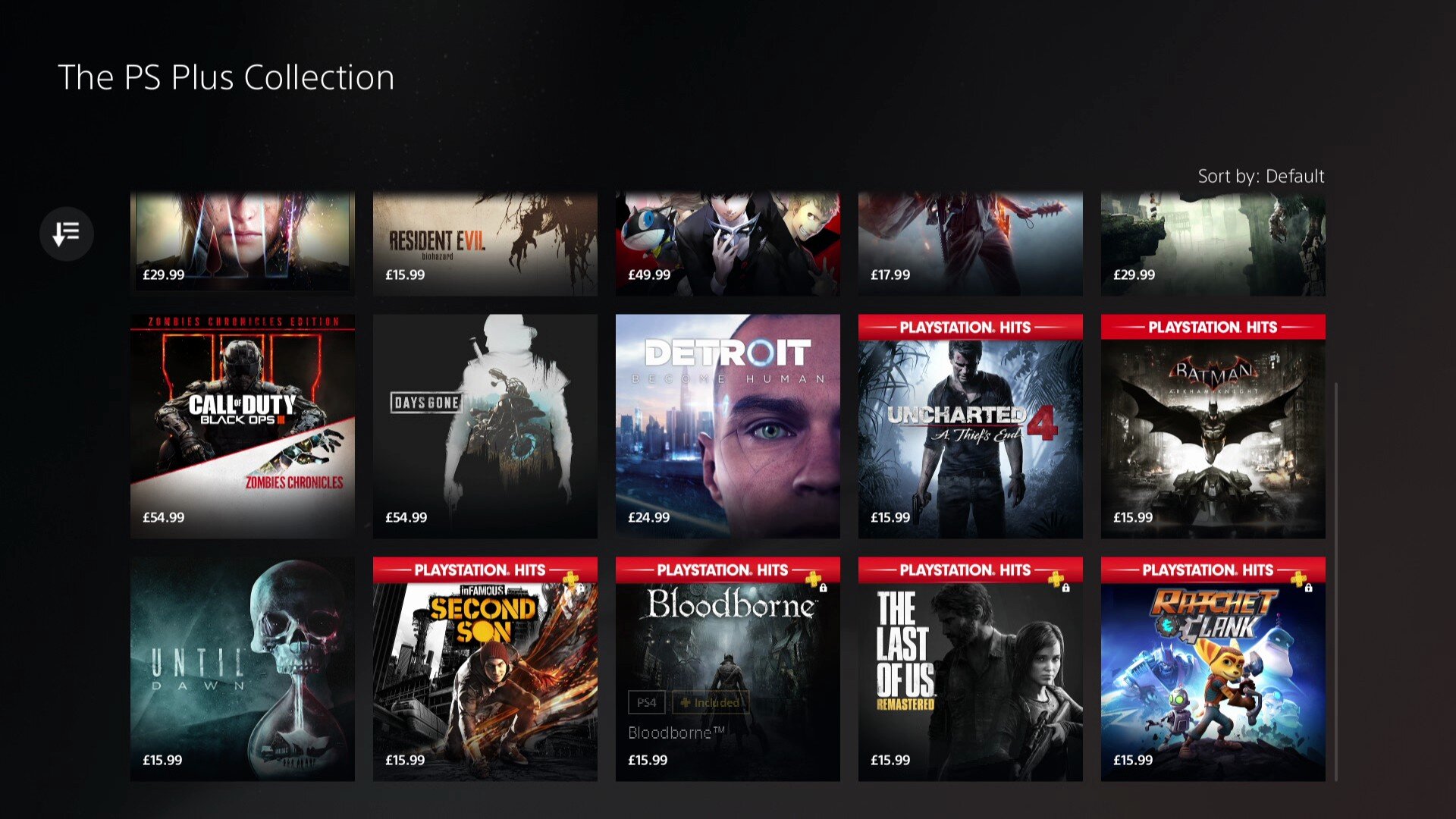Viewport: 1456px width, 819px height.
Task: Click Zombies Chronicles Edition header text
Action: coord(243,322)
